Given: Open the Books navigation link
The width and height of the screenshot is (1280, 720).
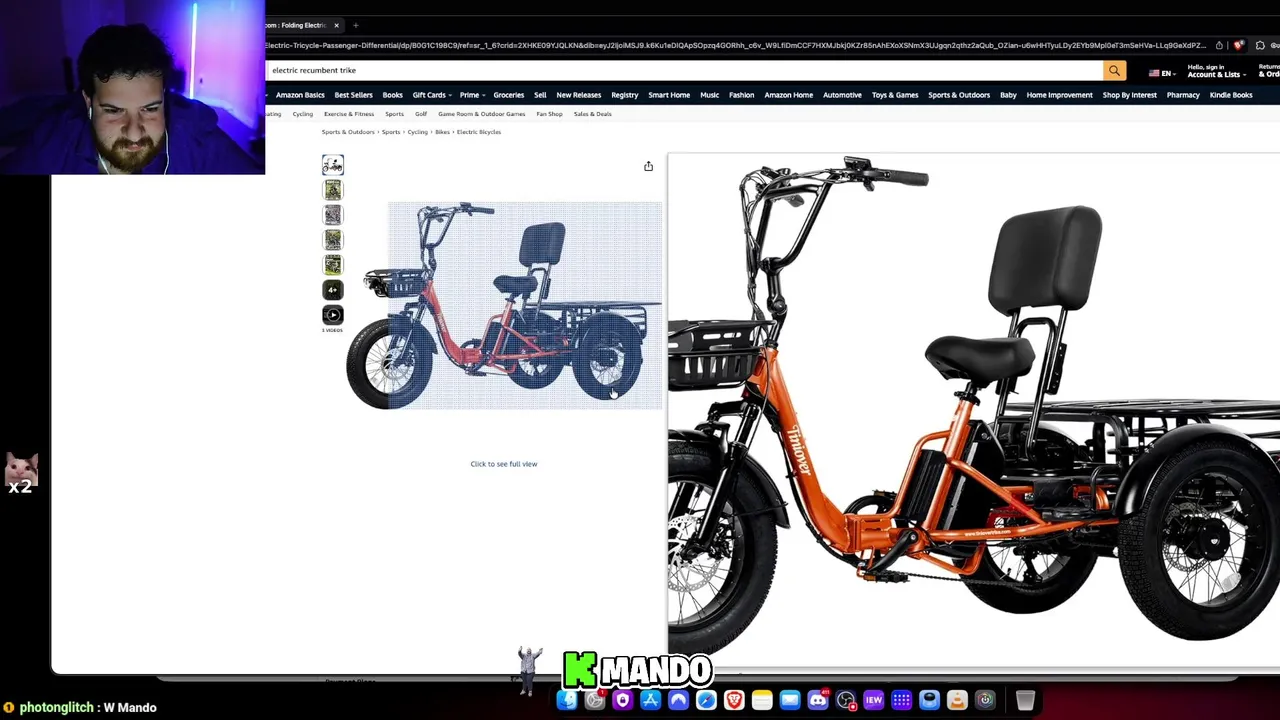Looking at the screenshot, I should pyautogui.click(x=392, y=95).
